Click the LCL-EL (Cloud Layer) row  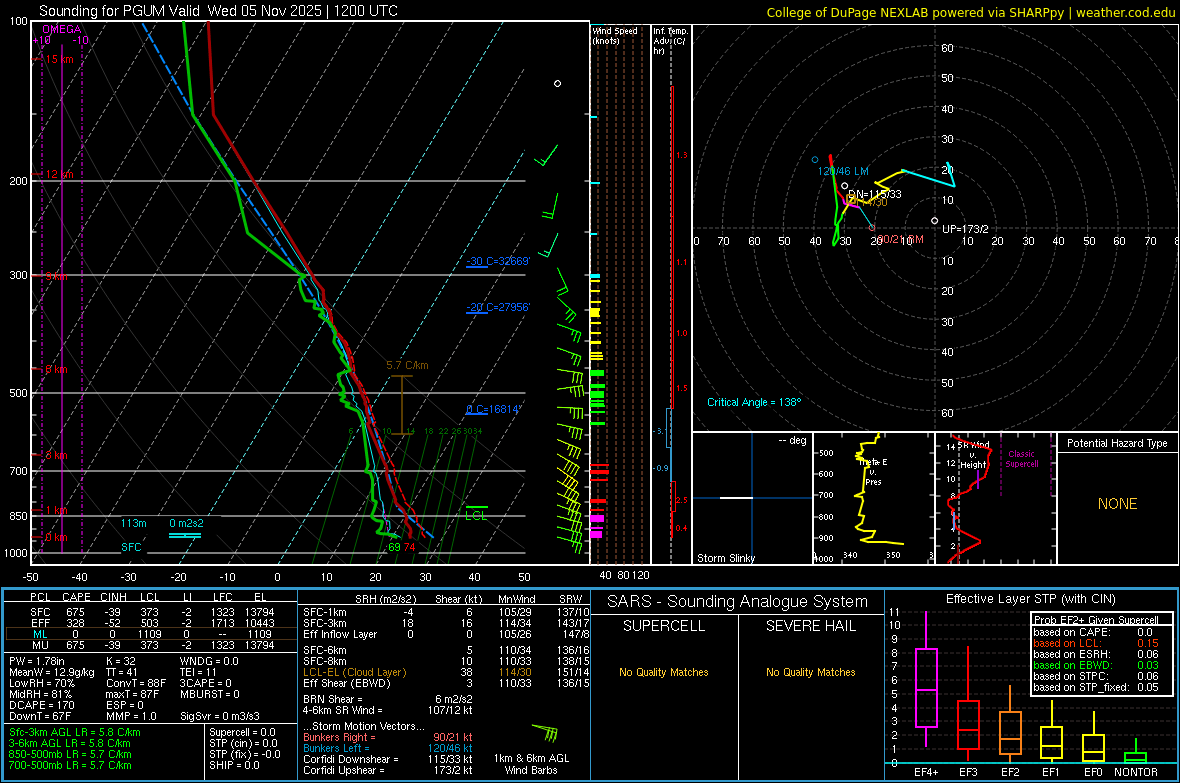[x=446, y=672]
